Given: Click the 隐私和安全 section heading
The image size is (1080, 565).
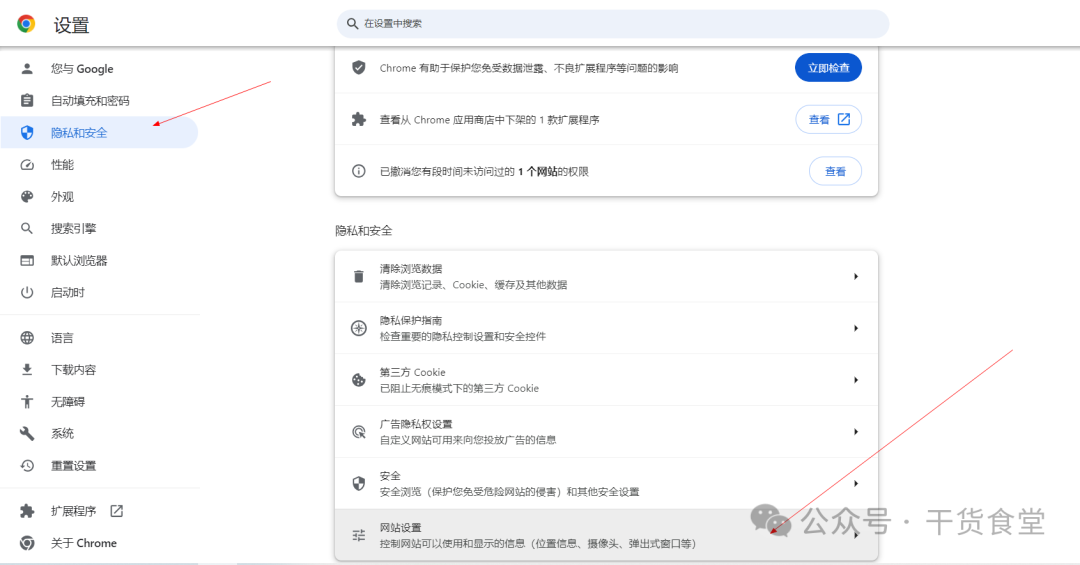Looking at the screenshot, I should point(364,230).
